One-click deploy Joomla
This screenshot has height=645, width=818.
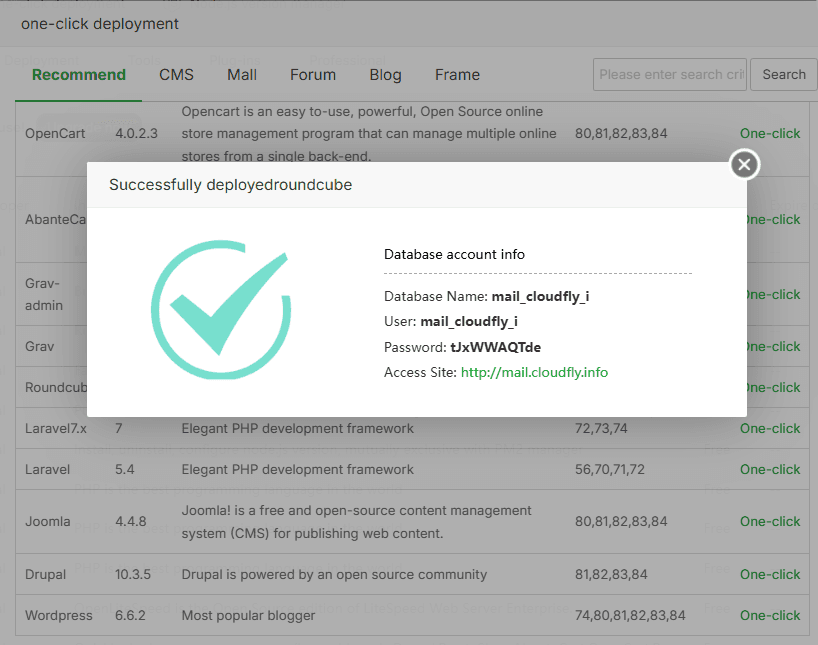(x=770, y=521)
